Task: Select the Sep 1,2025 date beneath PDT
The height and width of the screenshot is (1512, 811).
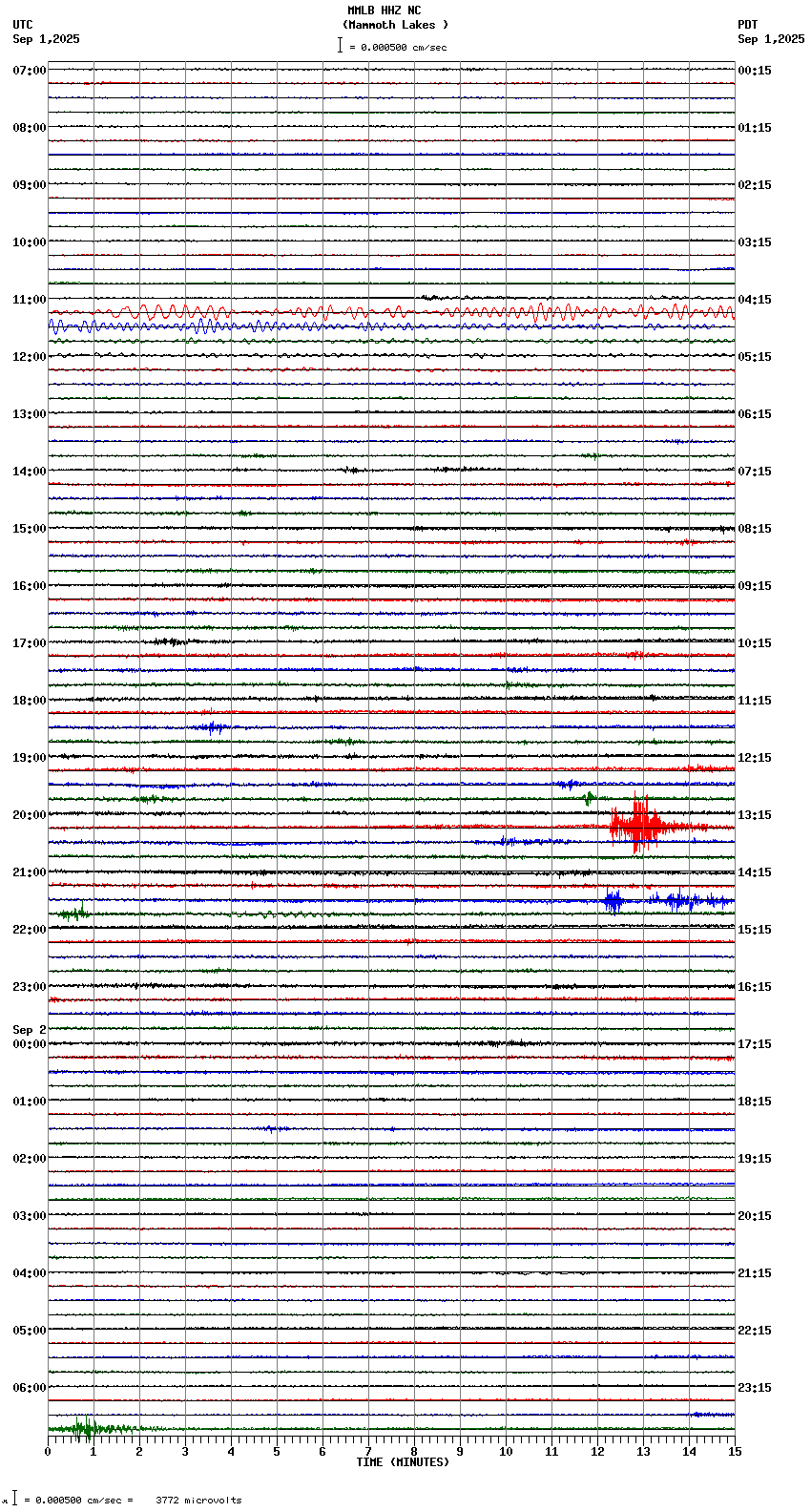Action: point(771,39)
